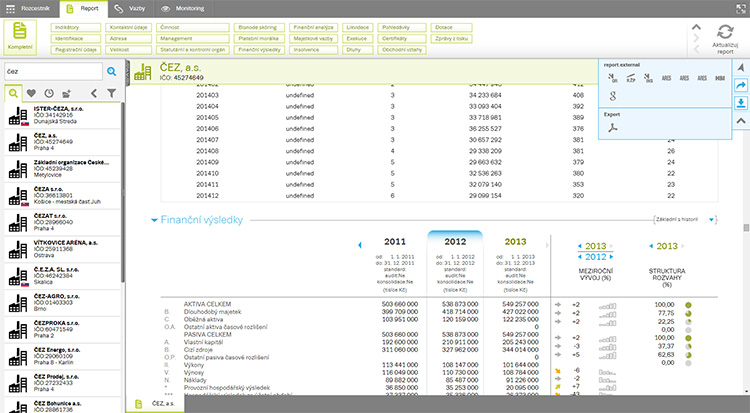Open the first ARES external link
The width and height of the screenshot is (750, 413).
[666, 78]
